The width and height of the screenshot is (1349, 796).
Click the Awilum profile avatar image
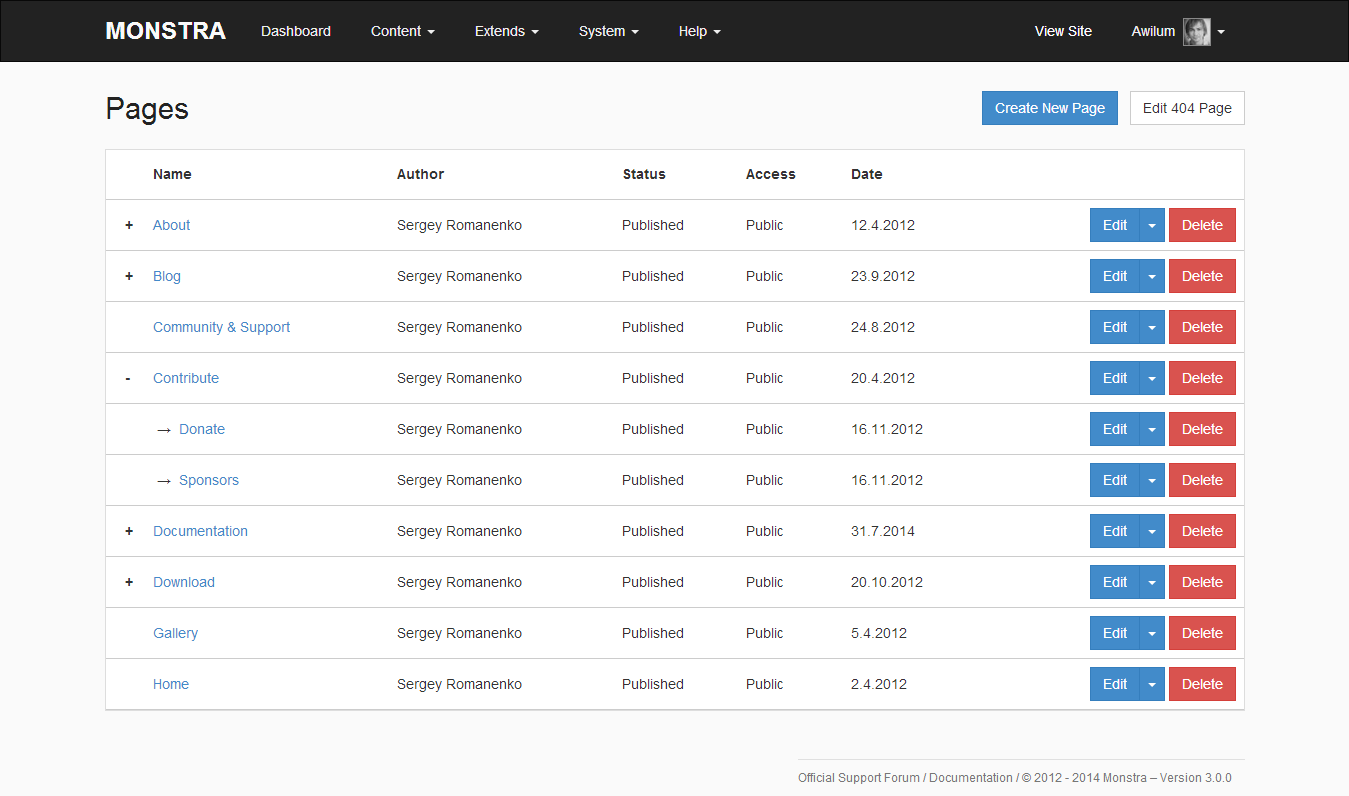(1196, 31)
